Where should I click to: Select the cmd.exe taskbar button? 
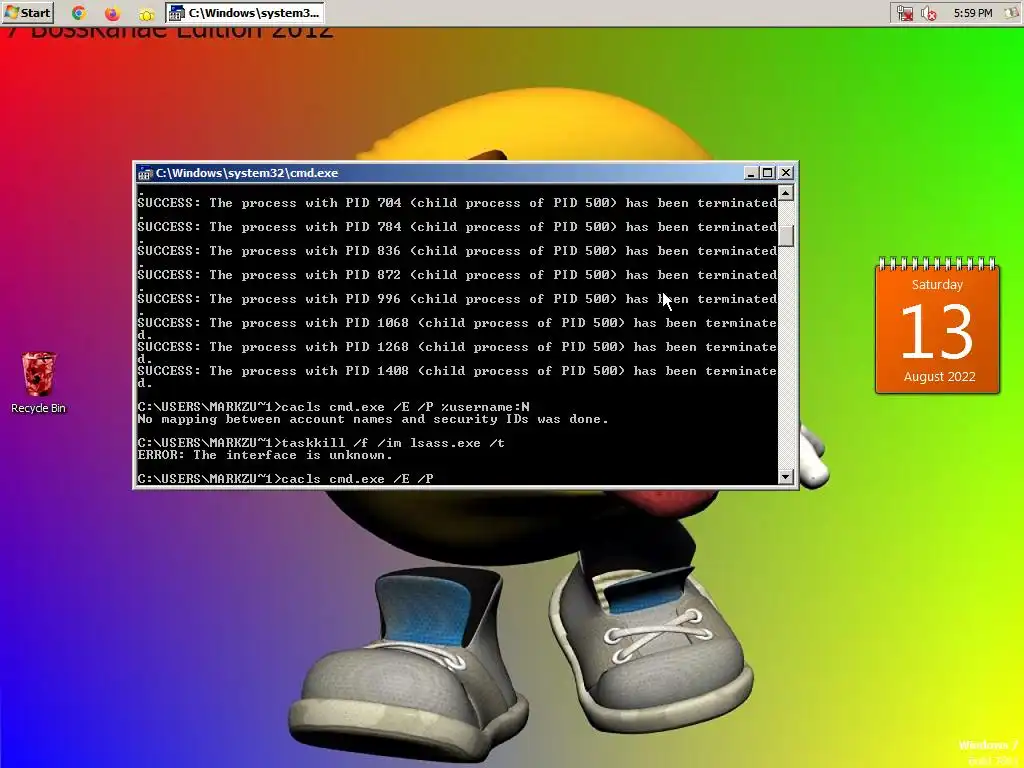point(246,12)
